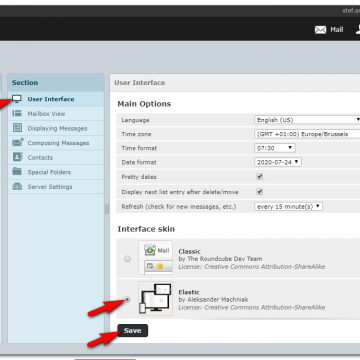Click the User Interface title above Main Options
360x360 pixels.
point(140,83)
